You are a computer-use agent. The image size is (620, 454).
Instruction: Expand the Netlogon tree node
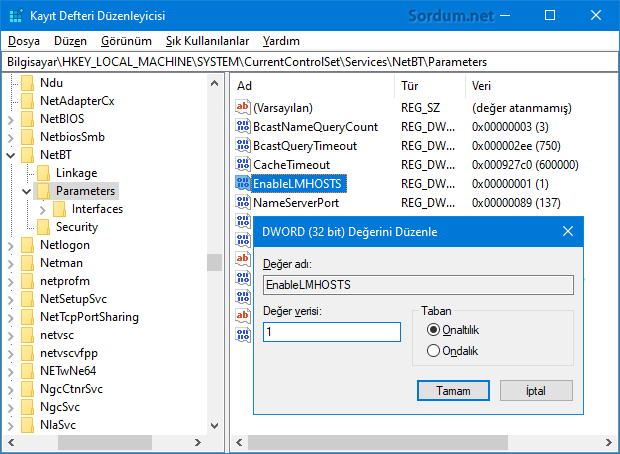pyautogui.click(x=11, y=246)
